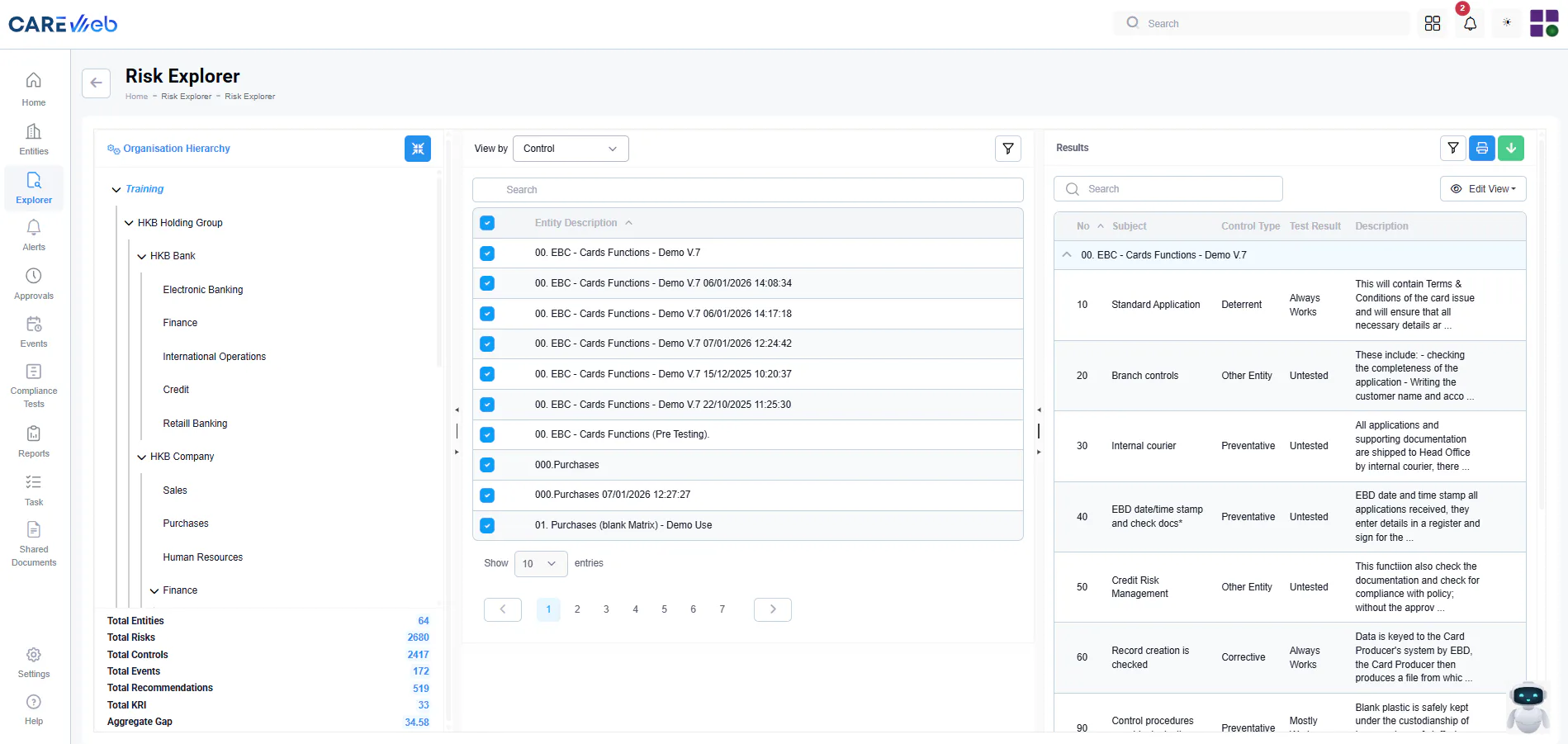Open the View by Control dropdown
The width and height of the screenshot is (1568, 744).
pyautogui.click(x=571, y=149)
